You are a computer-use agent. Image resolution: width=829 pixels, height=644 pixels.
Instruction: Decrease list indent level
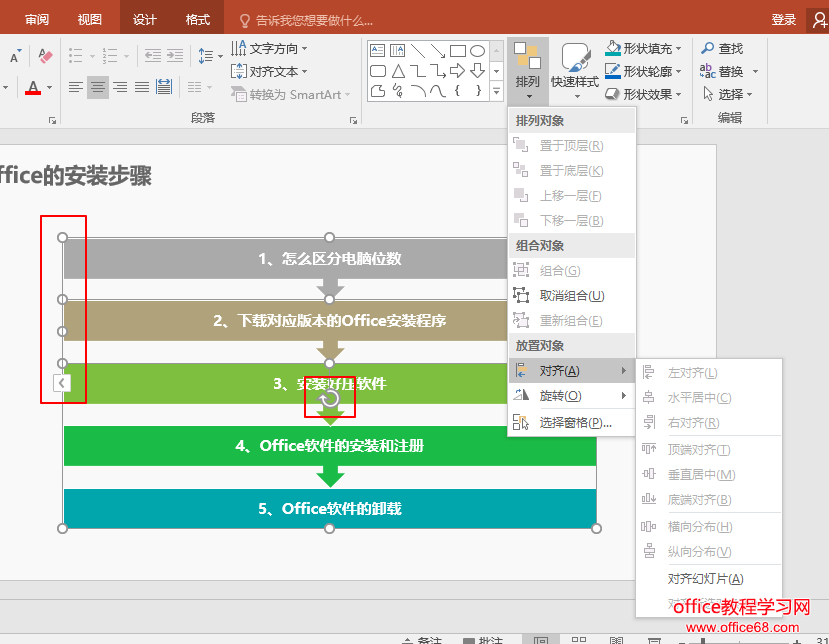click(153, 56)
